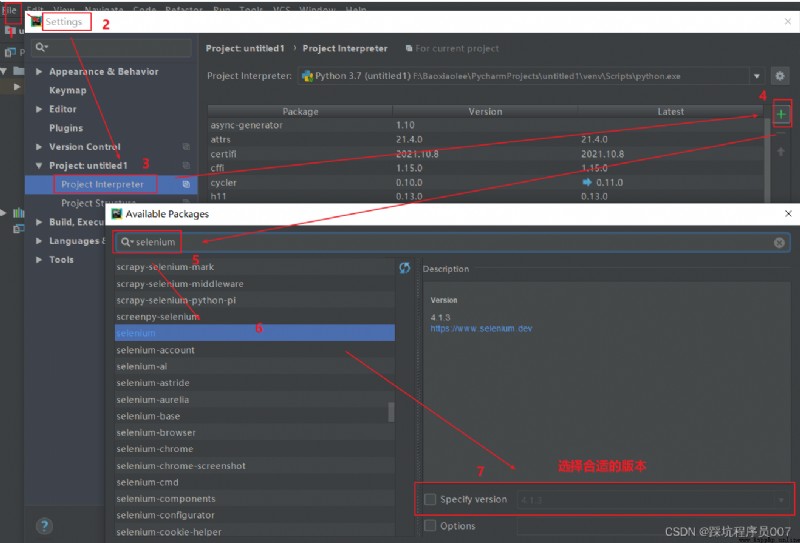Select selenium-components in package list
Viewport: 800px width, 543px height.
(x=255, y=499)
